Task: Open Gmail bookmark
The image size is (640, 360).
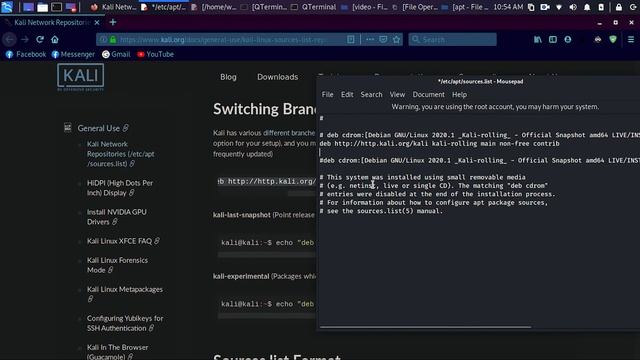Action: (x=116, y=54)
